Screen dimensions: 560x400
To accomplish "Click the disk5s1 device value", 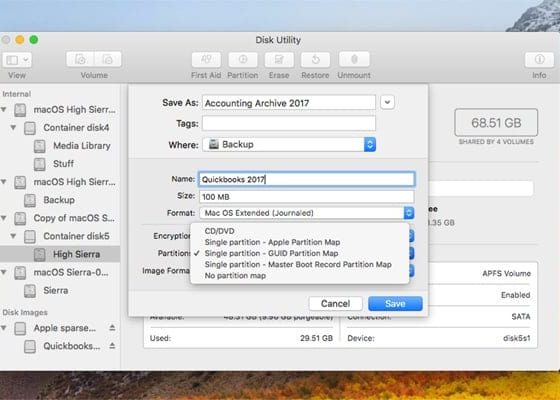I will (x=516, y=338).
